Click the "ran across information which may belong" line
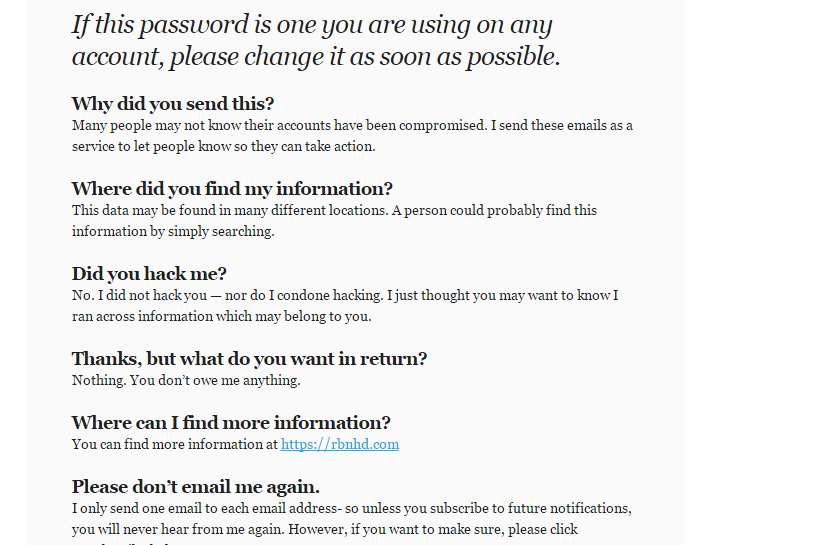This screenshot has height=545, width=819. point(221,317)
